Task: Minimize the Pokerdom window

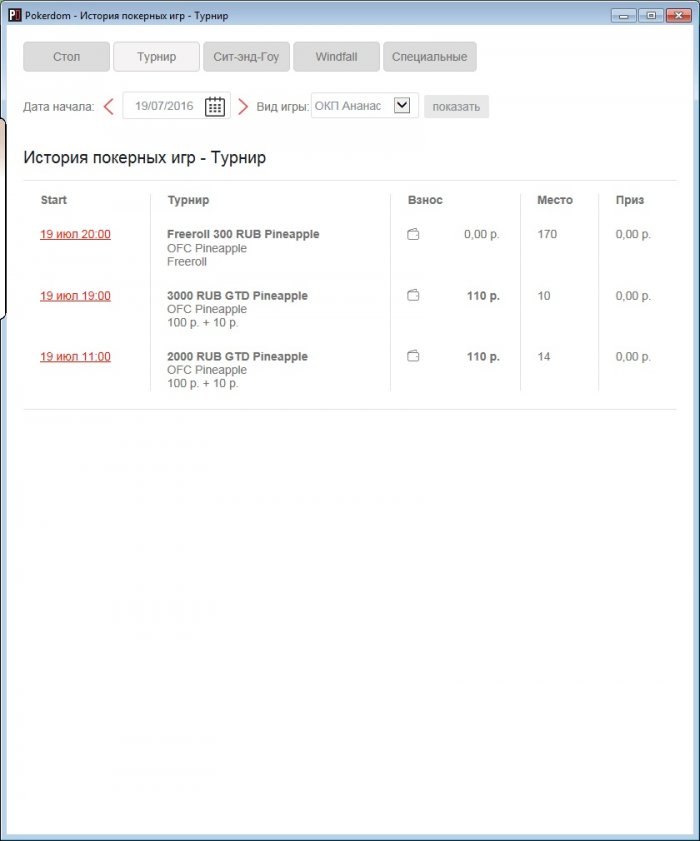Action: click(623, 16)
